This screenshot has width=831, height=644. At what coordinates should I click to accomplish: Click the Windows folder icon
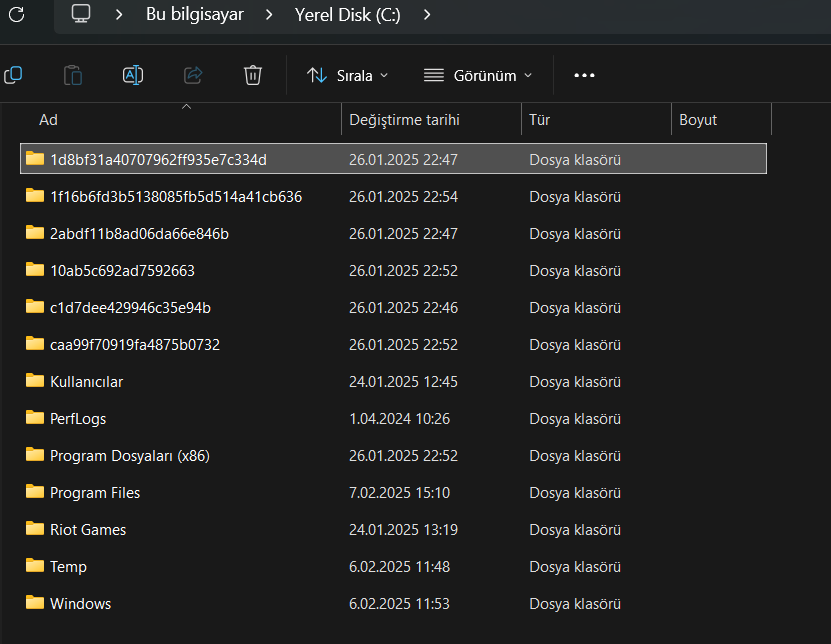(35, 603)
